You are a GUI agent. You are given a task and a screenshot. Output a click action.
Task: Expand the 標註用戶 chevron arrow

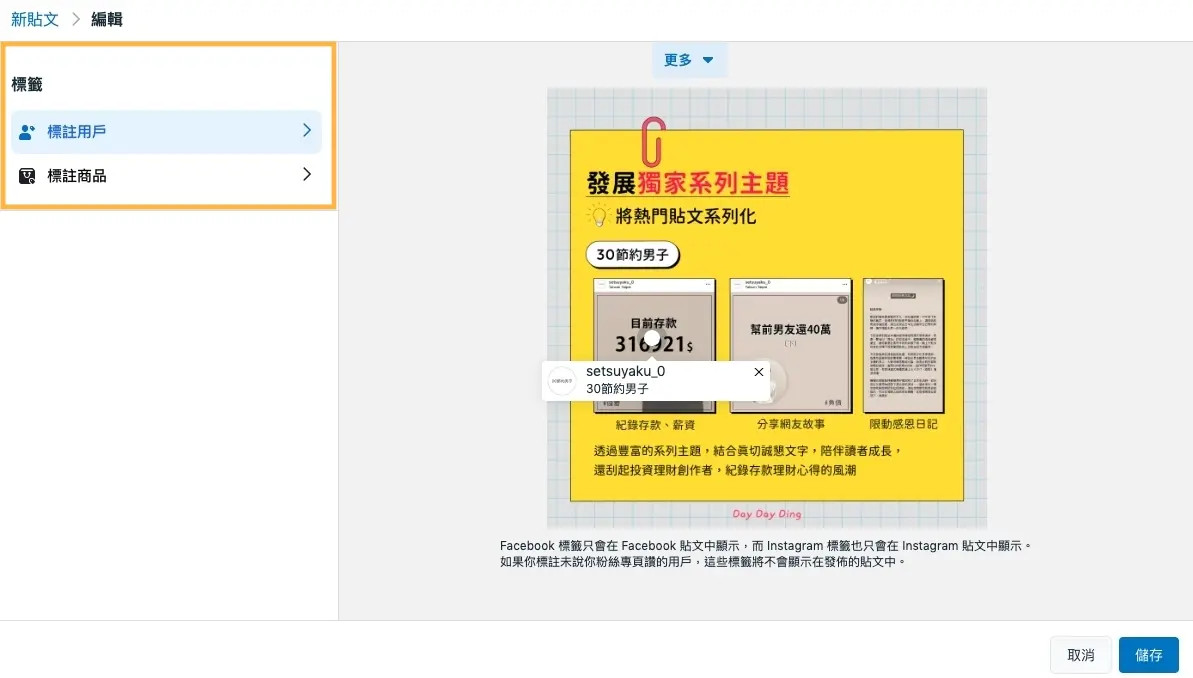pos(307,131)
